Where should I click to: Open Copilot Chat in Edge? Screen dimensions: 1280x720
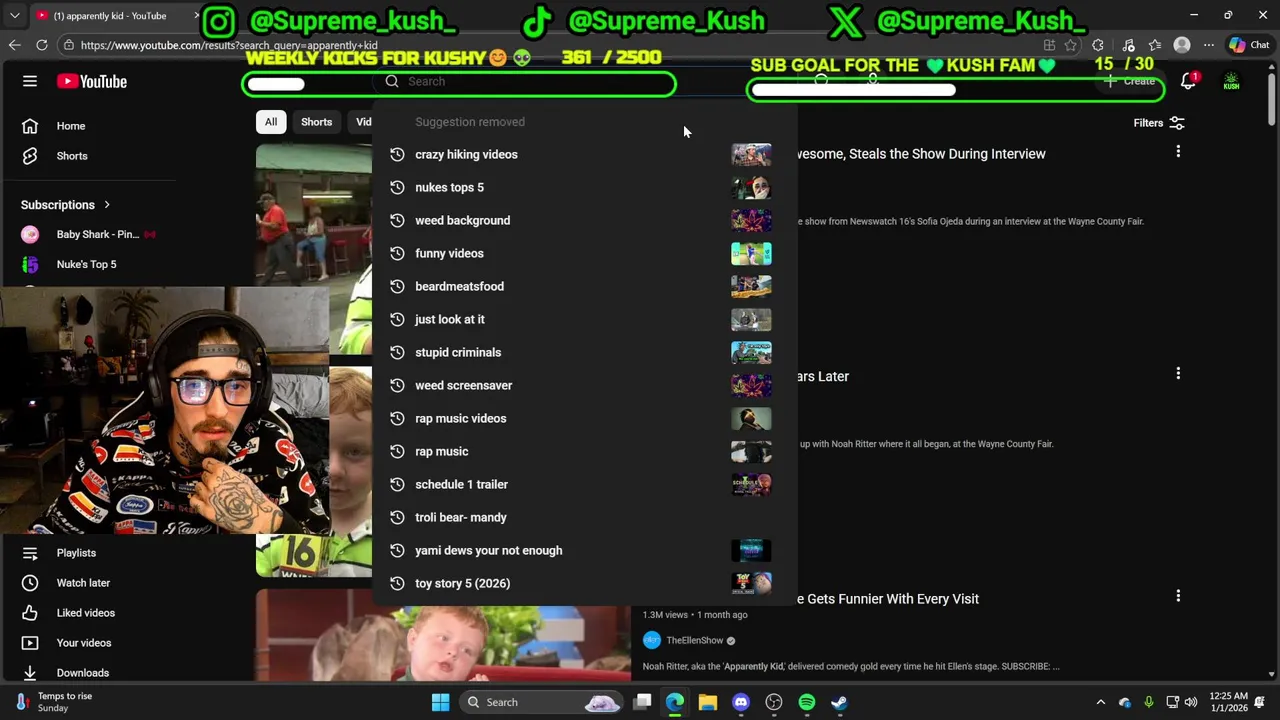1249,45
